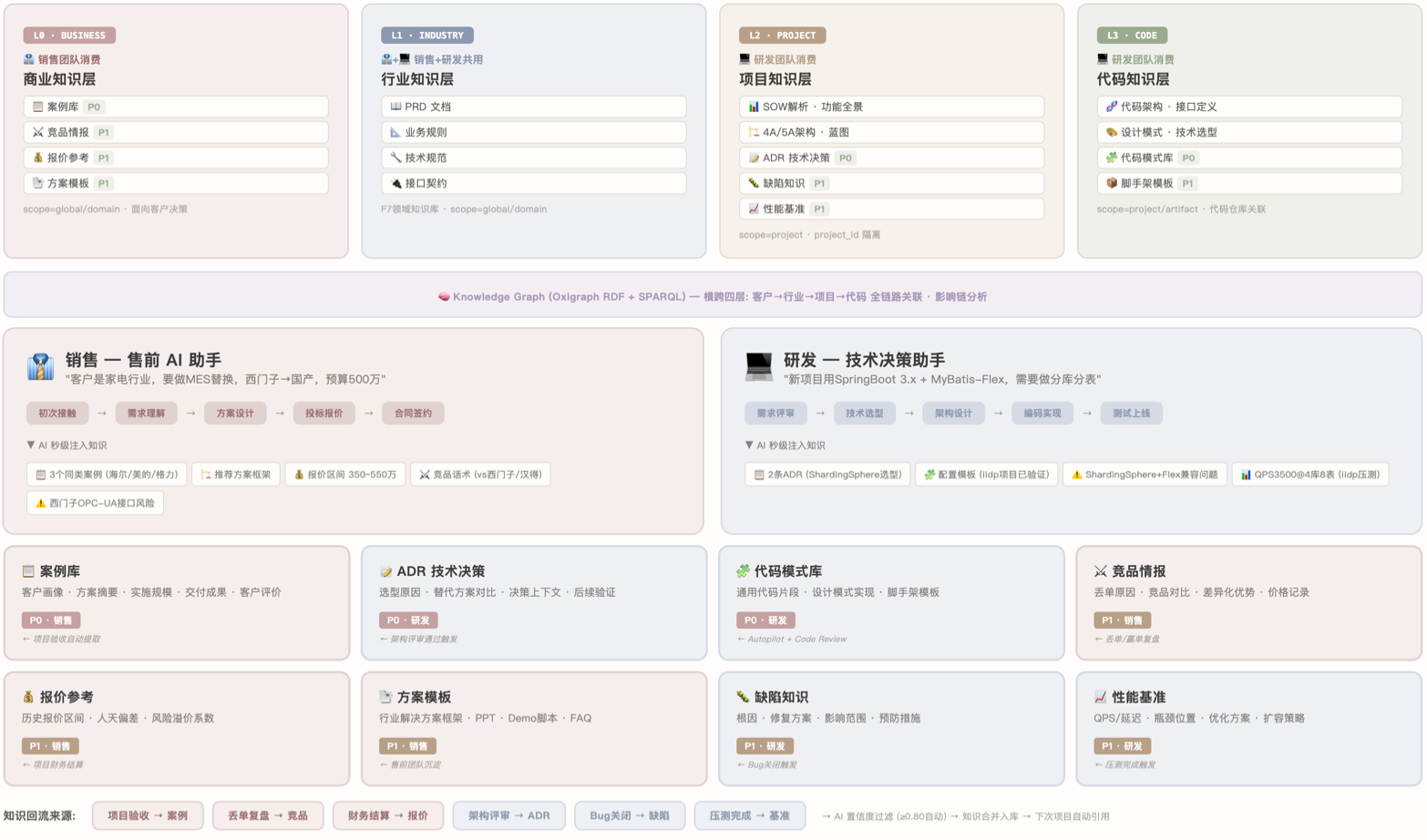Click the warning icon on 西门子OPC-UA接口风险 chip
This screenshot has width=1427, height=840.
coord(40,503)
